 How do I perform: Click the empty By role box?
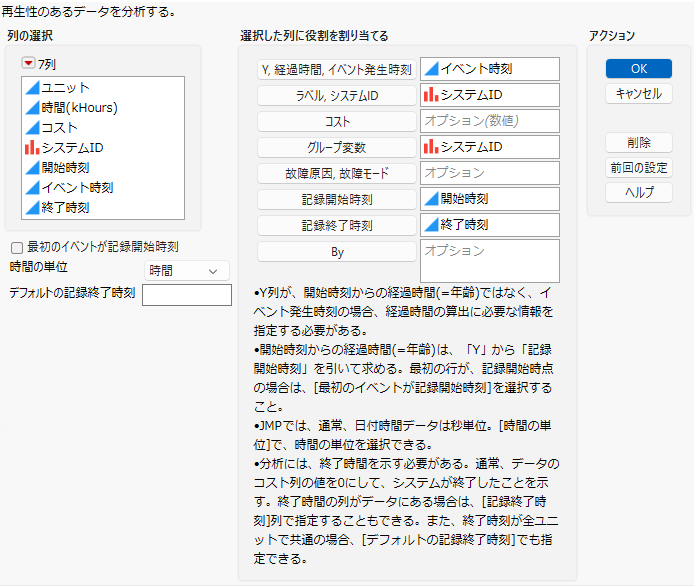[x=490, y=261]
